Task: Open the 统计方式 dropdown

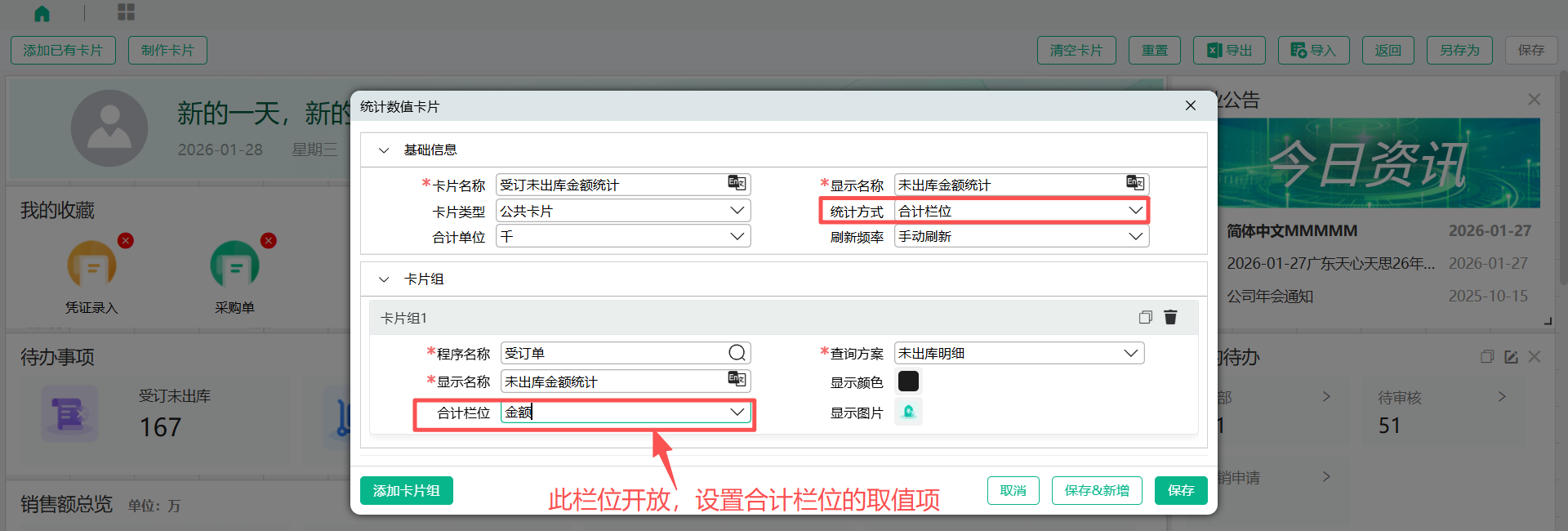Action: (x=1135, y=211)
